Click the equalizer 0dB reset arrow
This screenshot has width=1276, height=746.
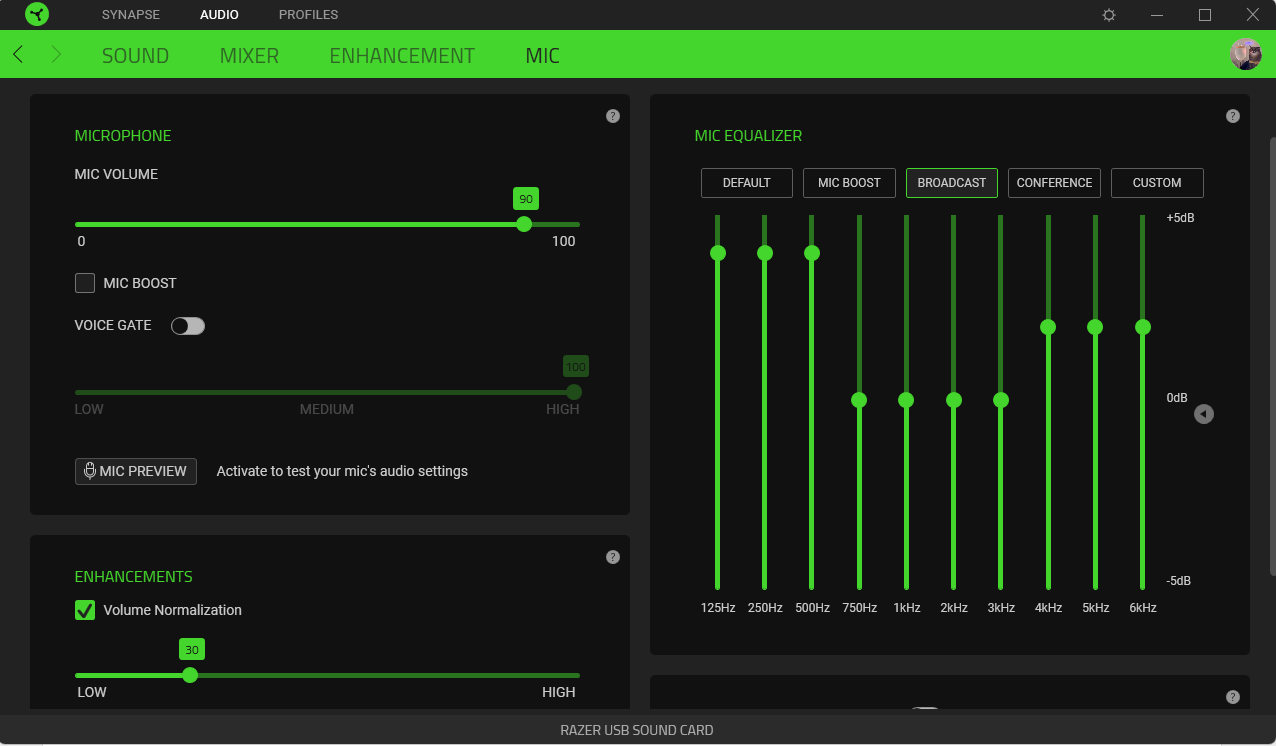pos(1204,414)
